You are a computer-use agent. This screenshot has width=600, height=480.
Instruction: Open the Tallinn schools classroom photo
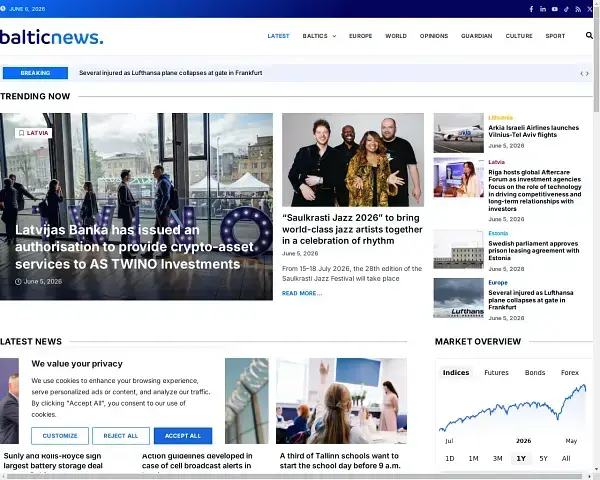(x=341, y=401)
